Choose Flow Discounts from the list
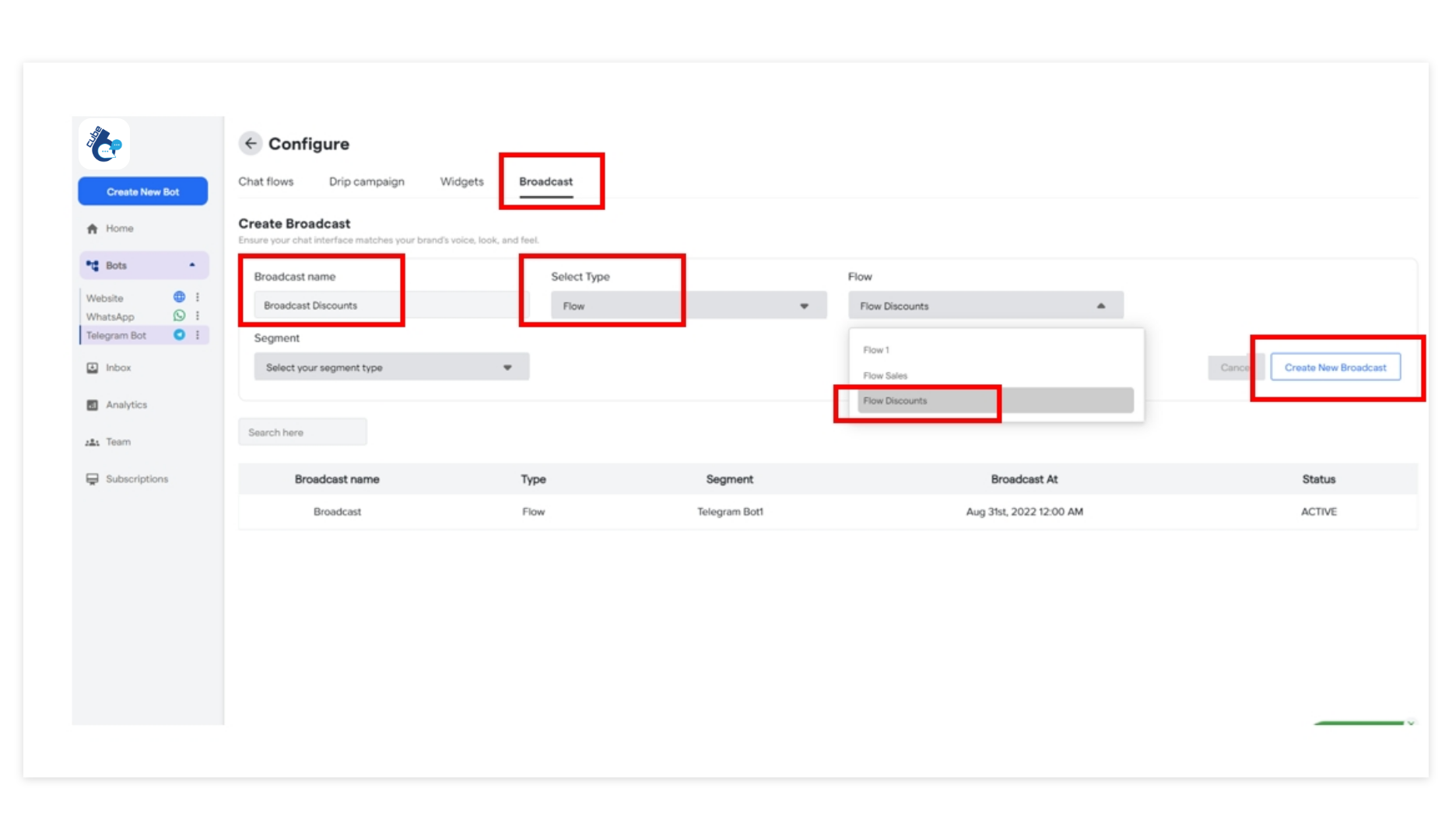Screen dimensions: 1452x840 click(x=995, y=401)
